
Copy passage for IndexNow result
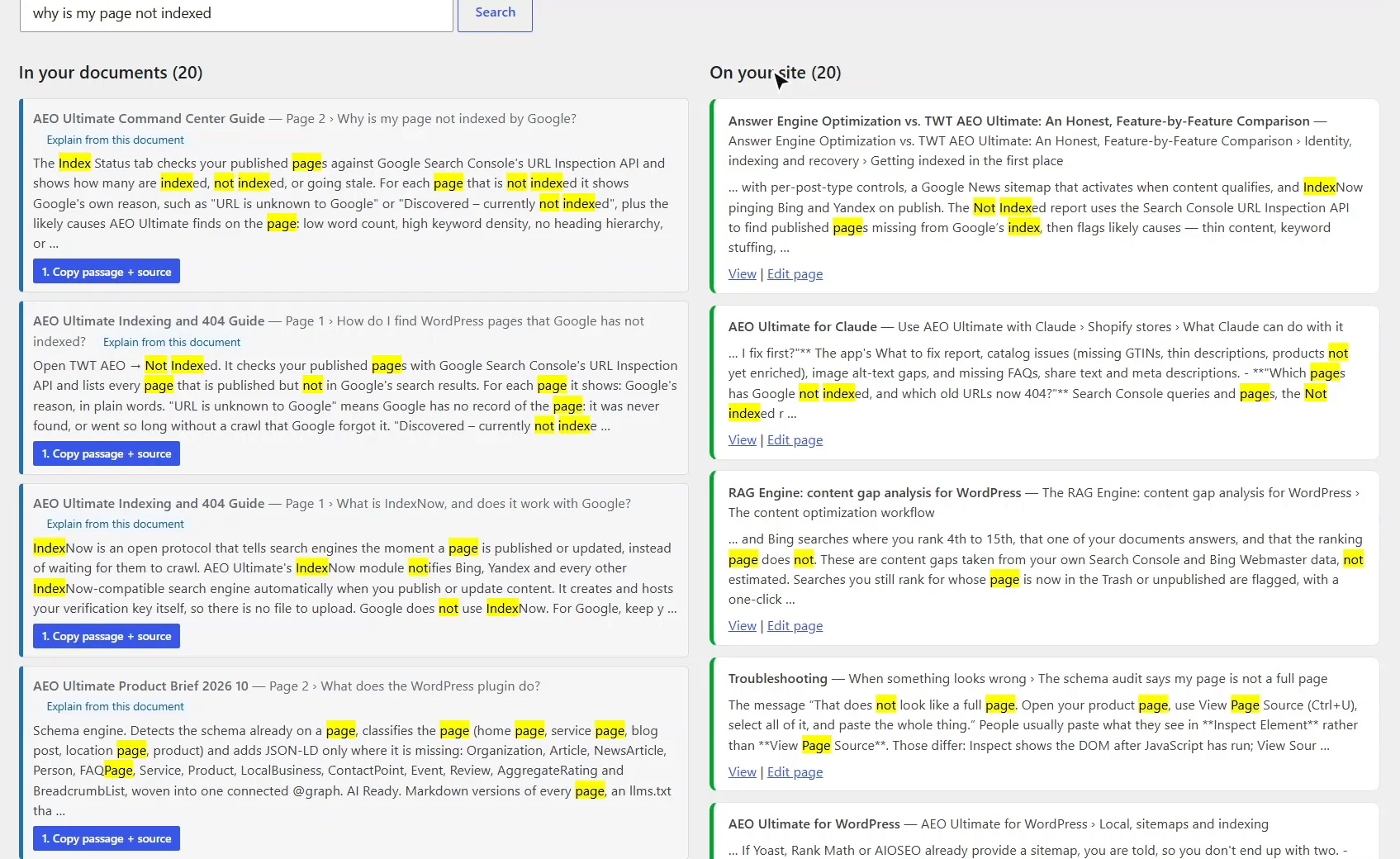click(107, 636)
